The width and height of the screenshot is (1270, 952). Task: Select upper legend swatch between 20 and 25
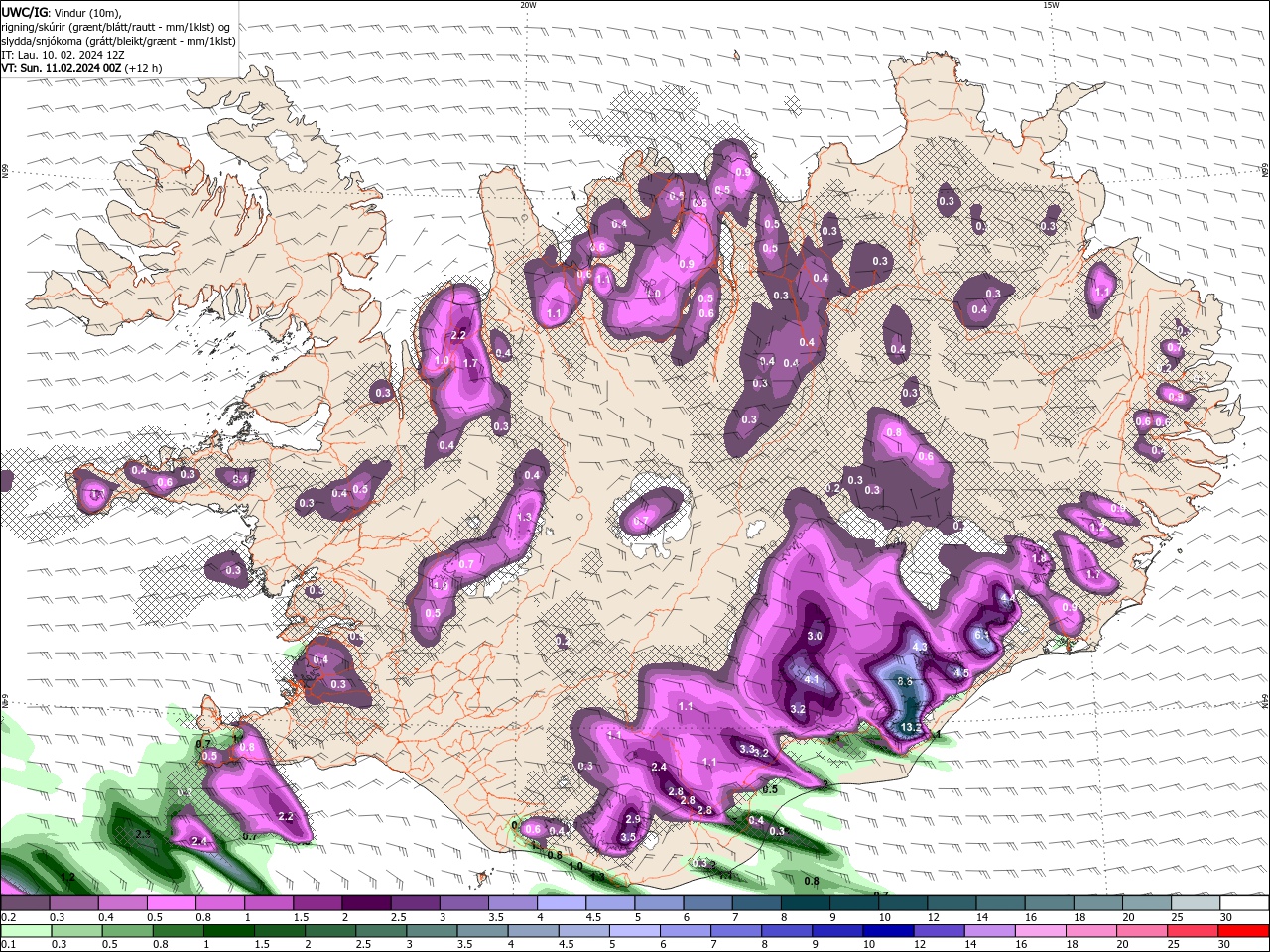pos(1148,903)
